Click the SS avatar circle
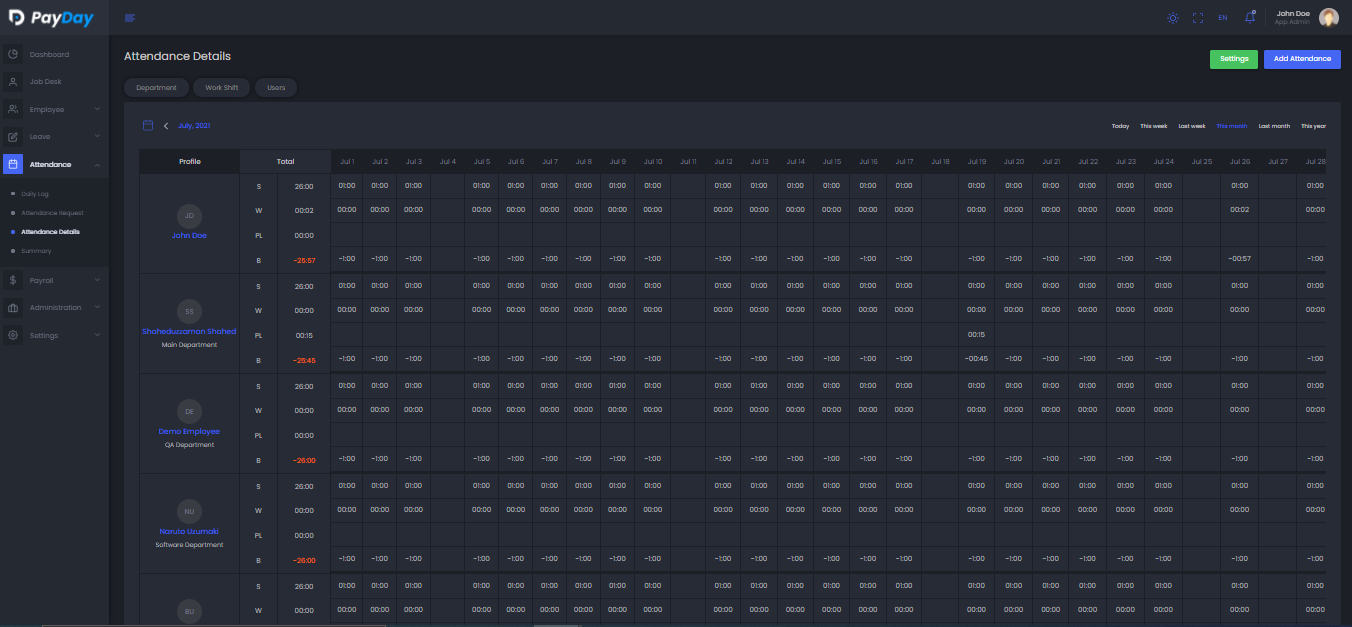This screenshot has width=1352, height=627. [189, 311]
